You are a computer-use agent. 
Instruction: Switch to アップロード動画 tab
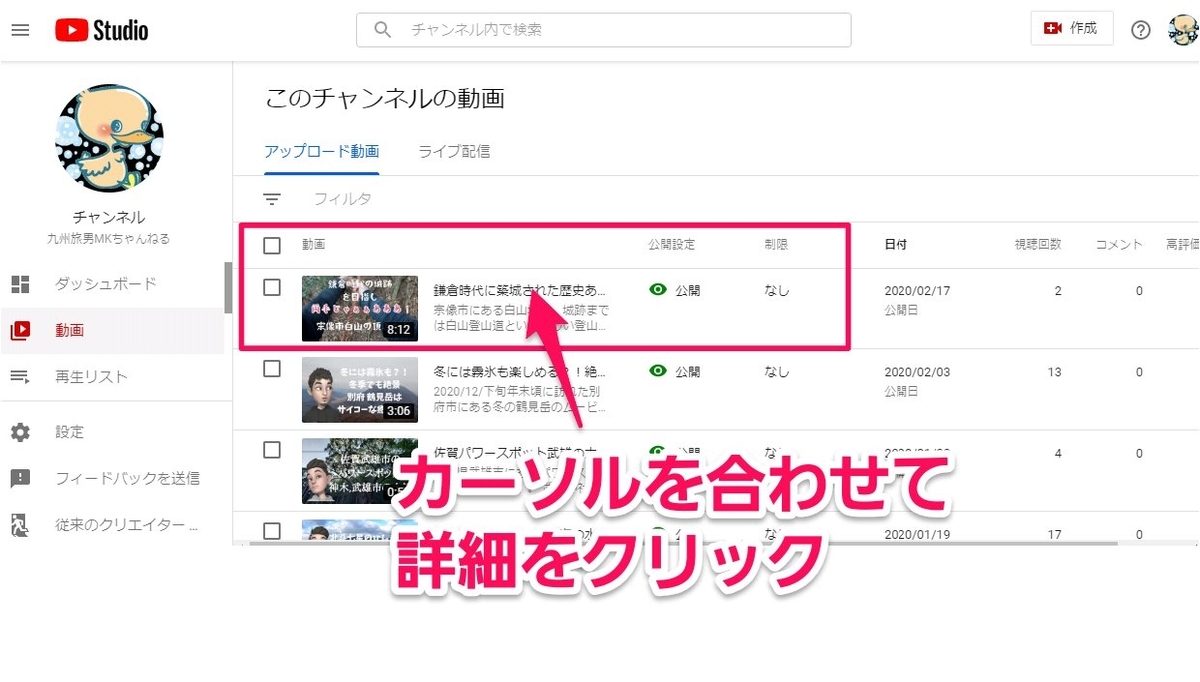coord(322,152)
